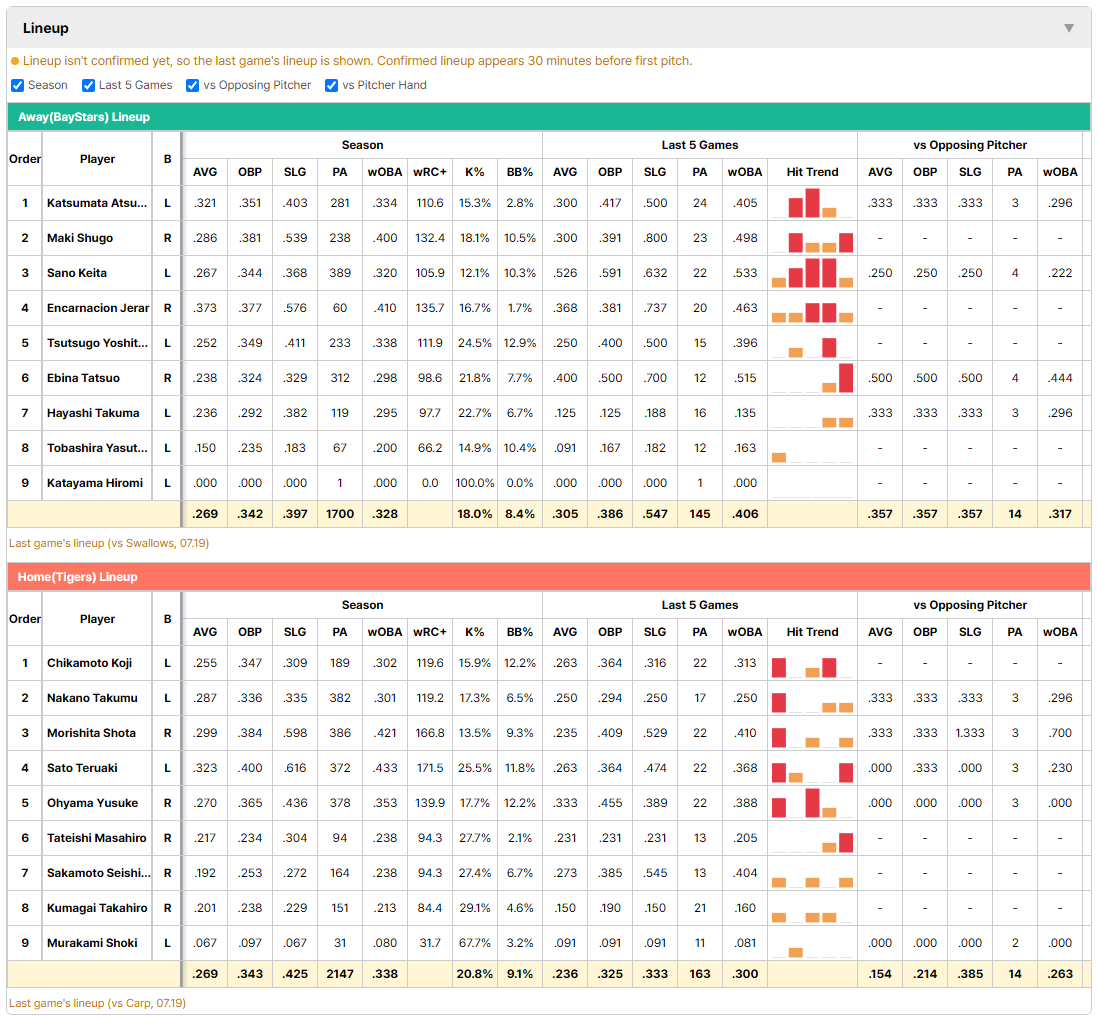The image size is (1098, 1021).
Task: Toggle the Last 5 Games checkbox
Action: pyautogui.click(x=88, y=85)
